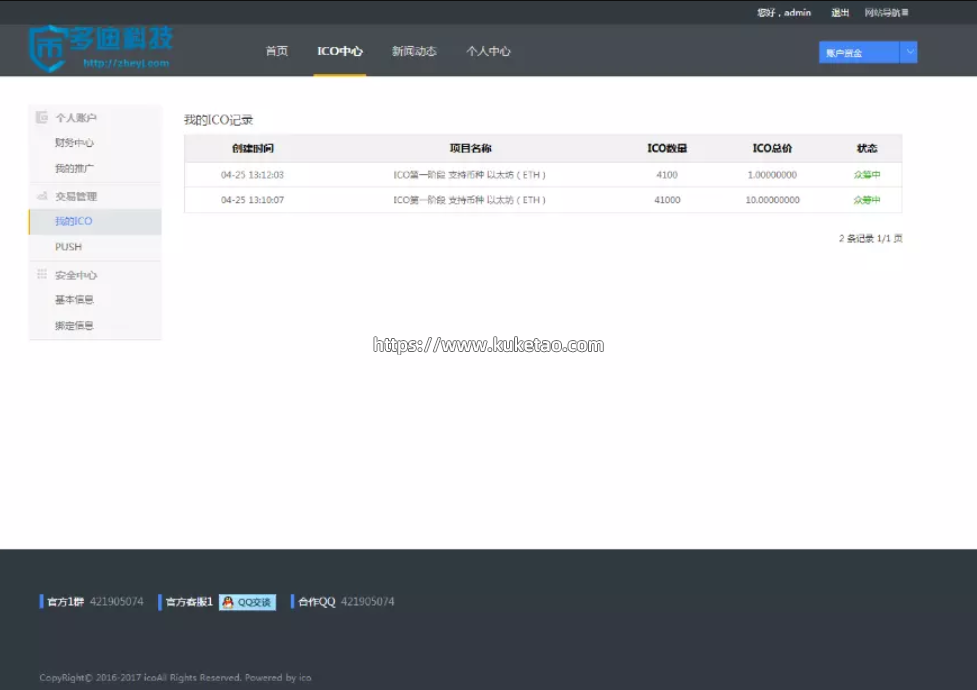Open 绑定信息 in the sidebar
Screen dimensions: 977x690
click(75, 326)
